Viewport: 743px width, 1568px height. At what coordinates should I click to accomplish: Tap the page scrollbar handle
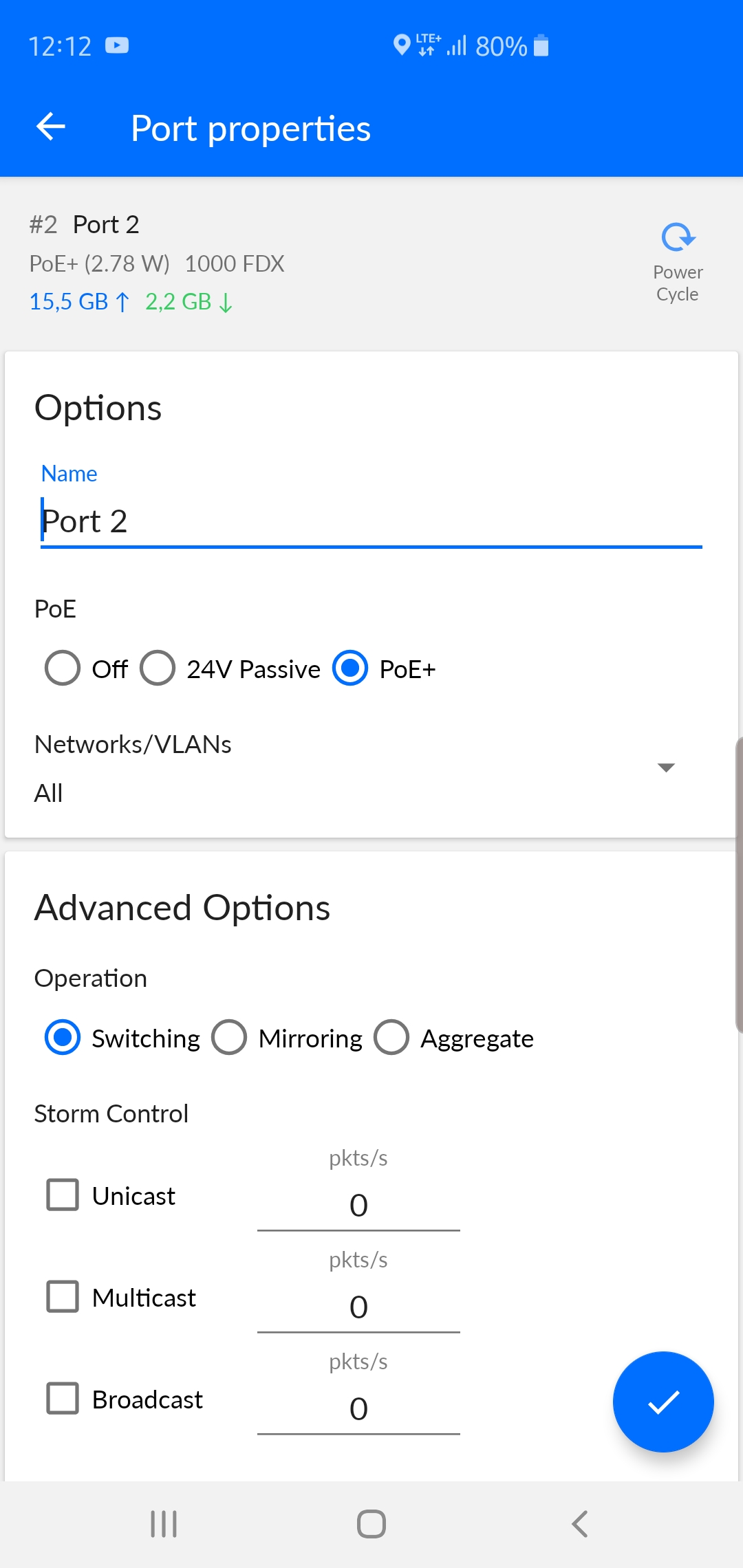[x=738, y=884]
